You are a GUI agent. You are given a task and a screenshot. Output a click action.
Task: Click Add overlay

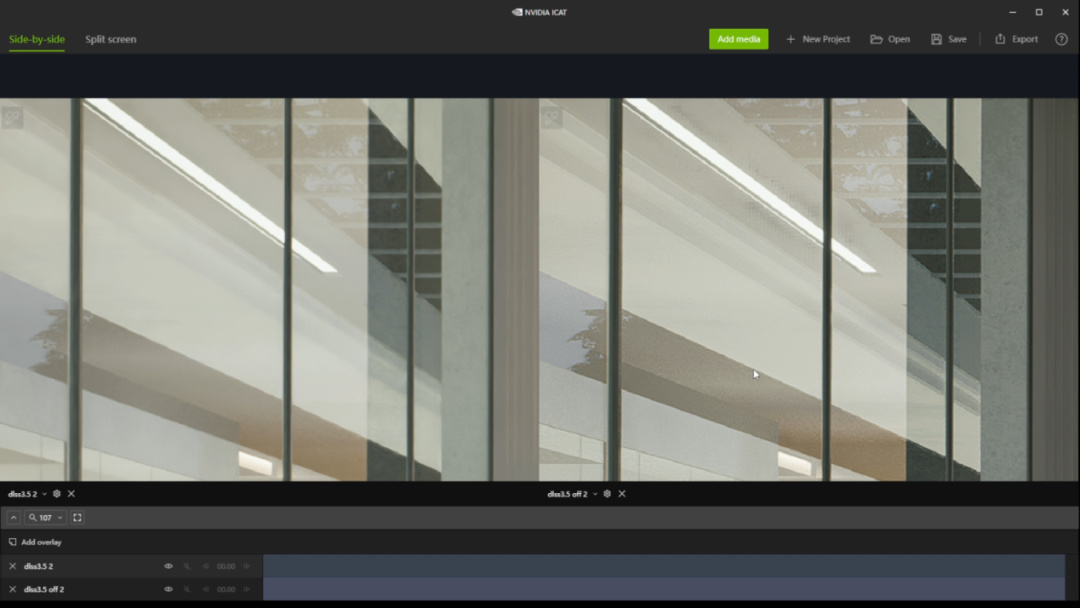[x=35, y=542]
